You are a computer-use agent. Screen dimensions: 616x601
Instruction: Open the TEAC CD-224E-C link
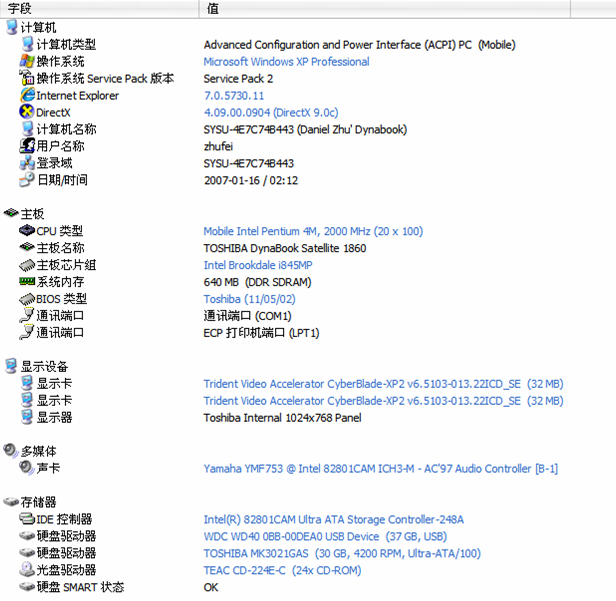[282, 570]
